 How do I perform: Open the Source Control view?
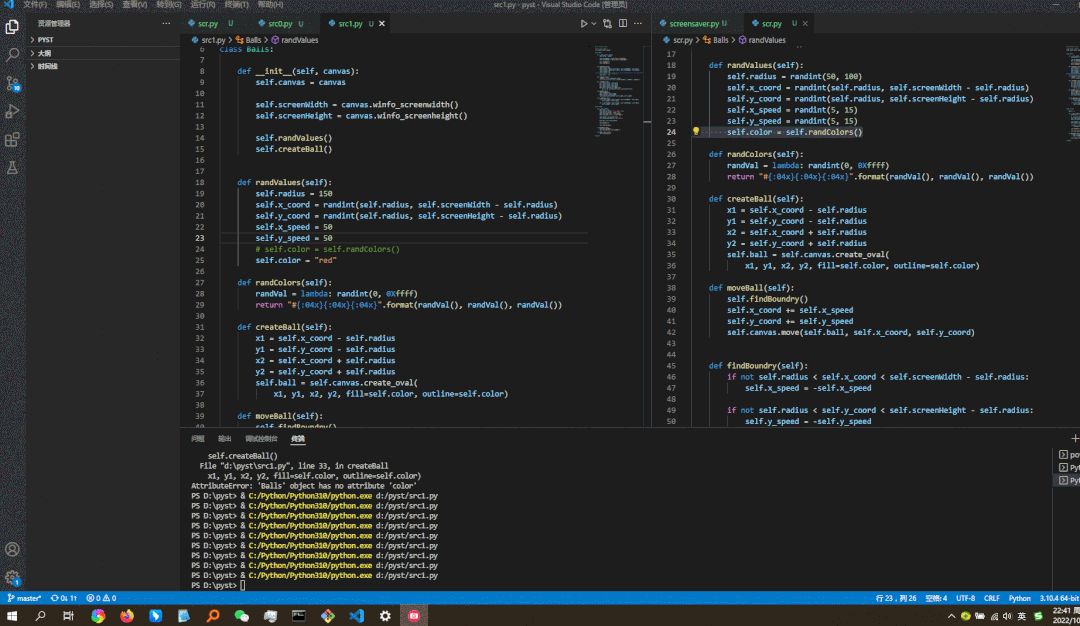click(12, 83)
